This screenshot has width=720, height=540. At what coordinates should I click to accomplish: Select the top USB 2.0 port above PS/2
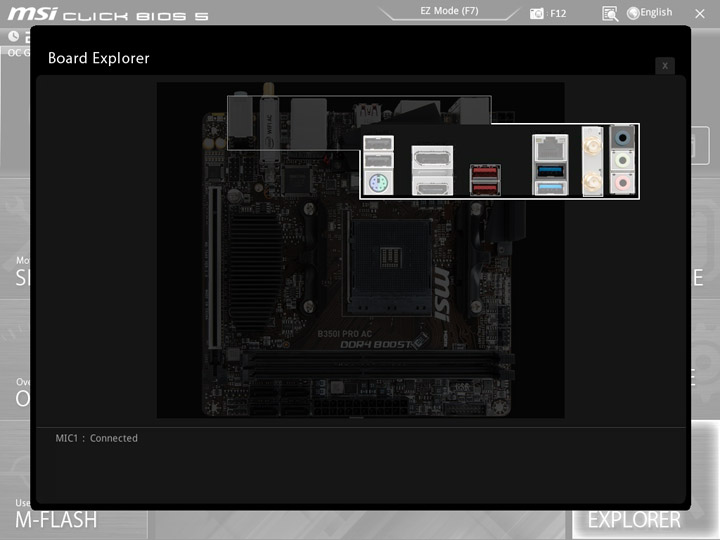(378, 144)
